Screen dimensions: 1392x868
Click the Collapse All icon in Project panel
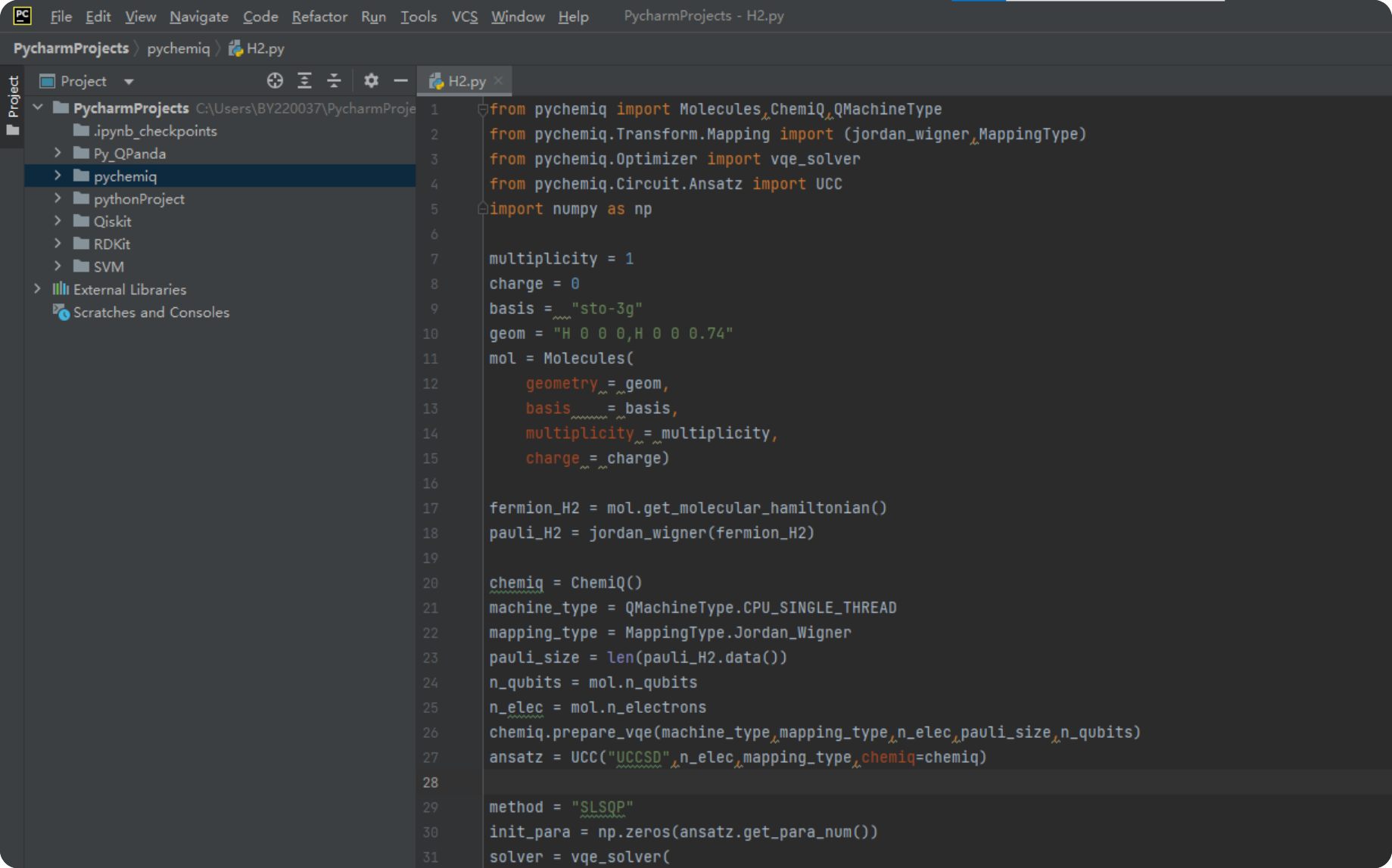point(334,81)
